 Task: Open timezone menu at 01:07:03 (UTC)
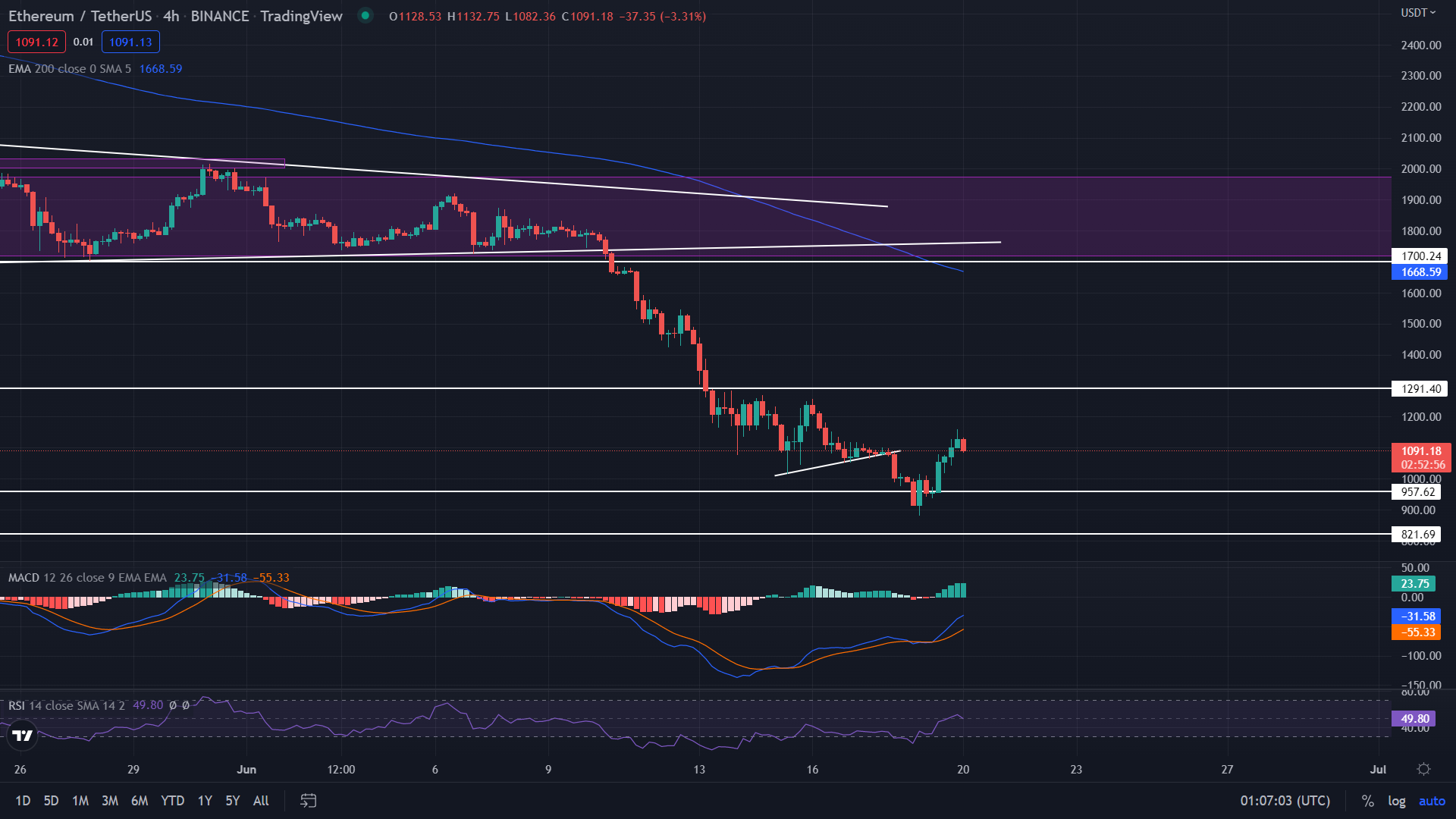click(1285, 801)
